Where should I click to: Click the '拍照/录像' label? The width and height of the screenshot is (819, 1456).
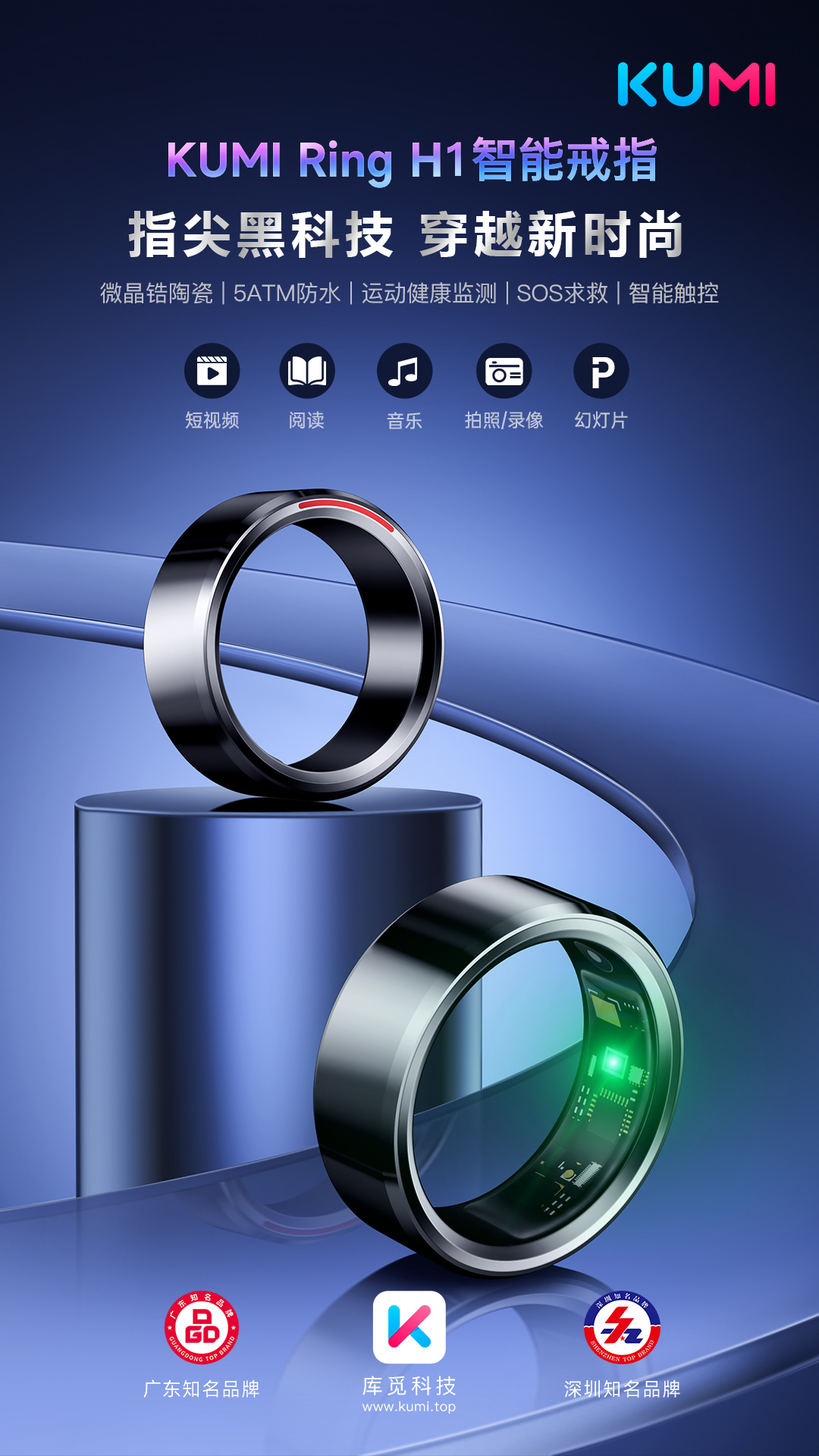tap(504, 420)
